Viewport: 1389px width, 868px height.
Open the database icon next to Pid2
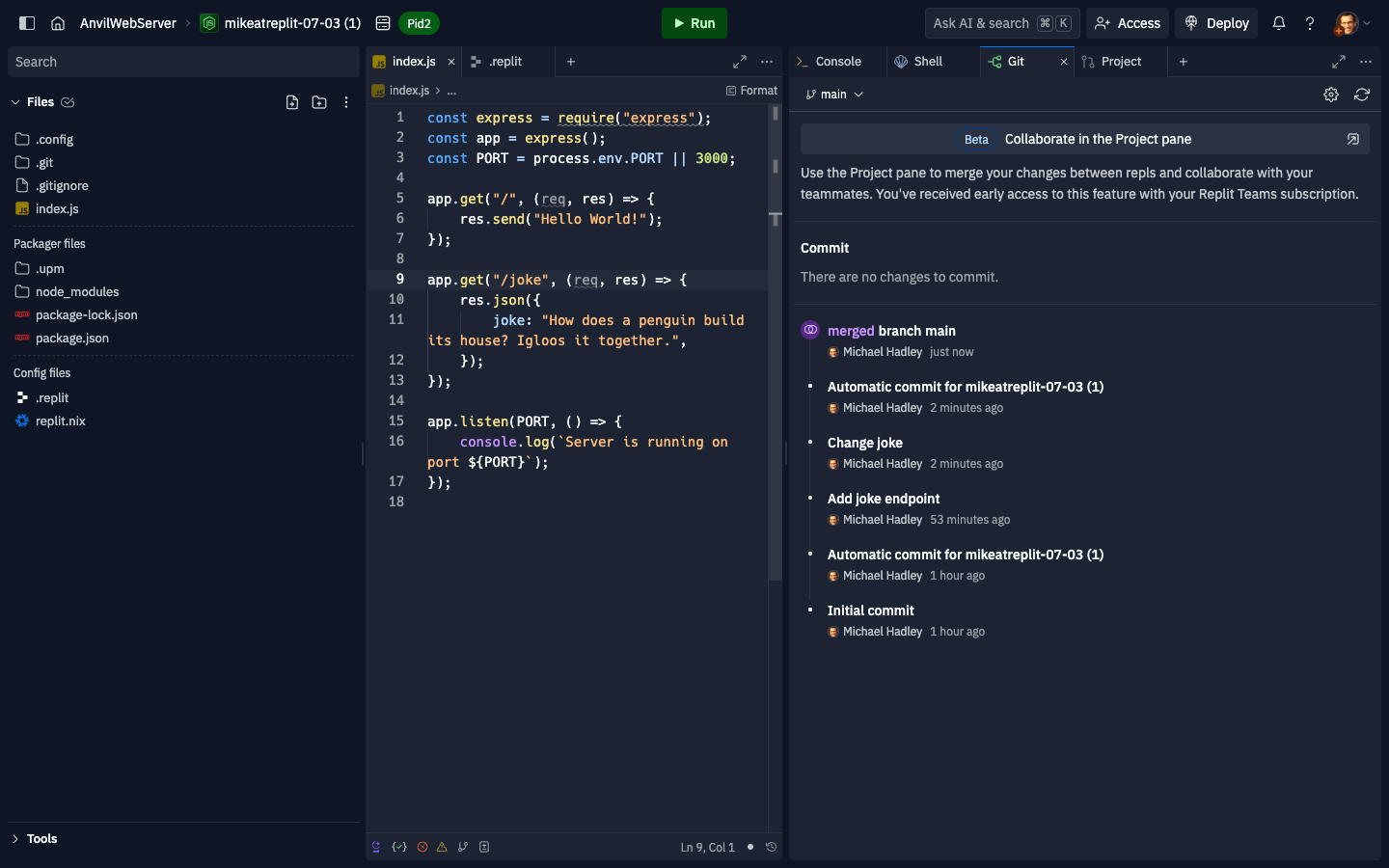point(383,23)
